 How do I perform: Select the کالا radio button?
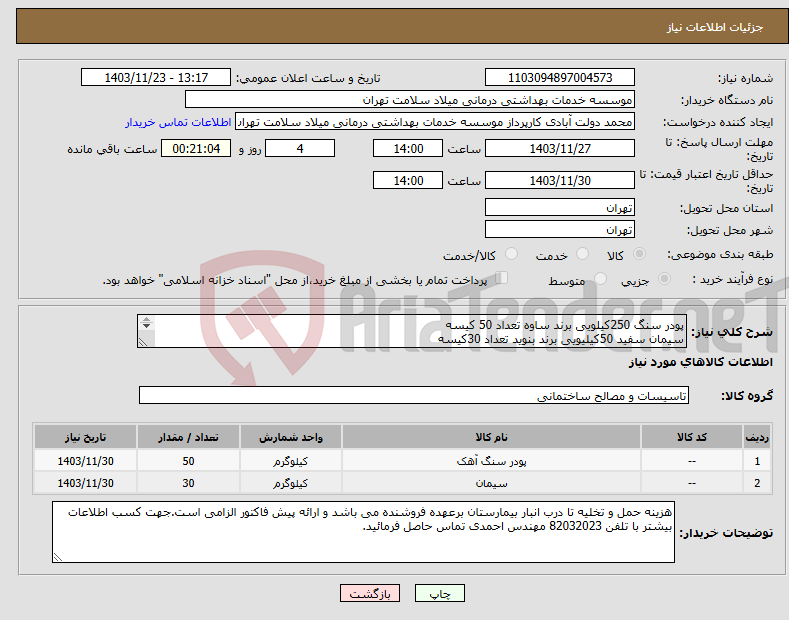pyautogui.click(x=639, y=254)
